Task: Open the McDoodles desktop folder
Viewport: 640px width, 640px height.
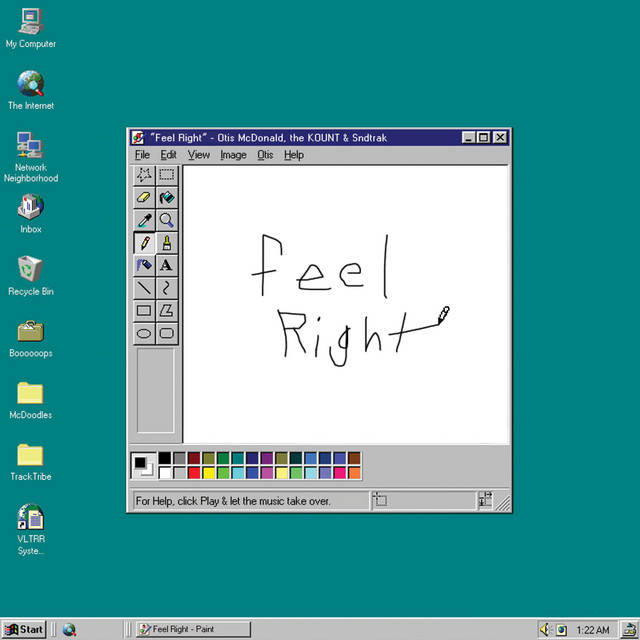Action: [31, 400]
